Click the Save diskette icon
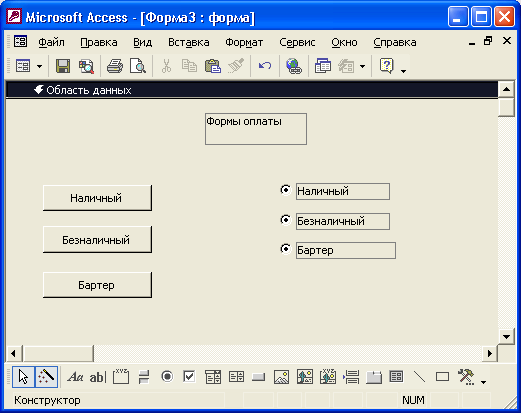 [63, 66]
